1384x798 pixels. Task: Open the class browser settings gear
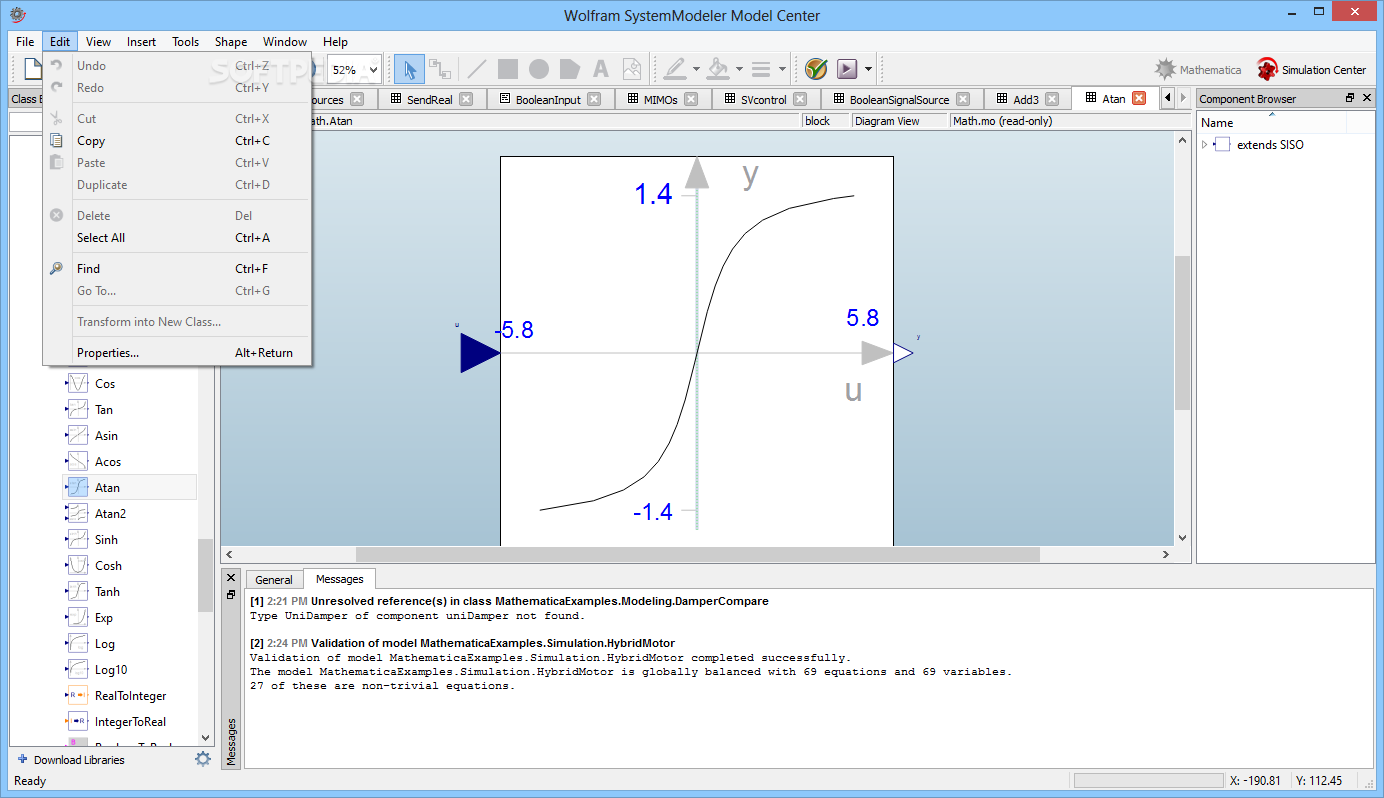(203, 759)
